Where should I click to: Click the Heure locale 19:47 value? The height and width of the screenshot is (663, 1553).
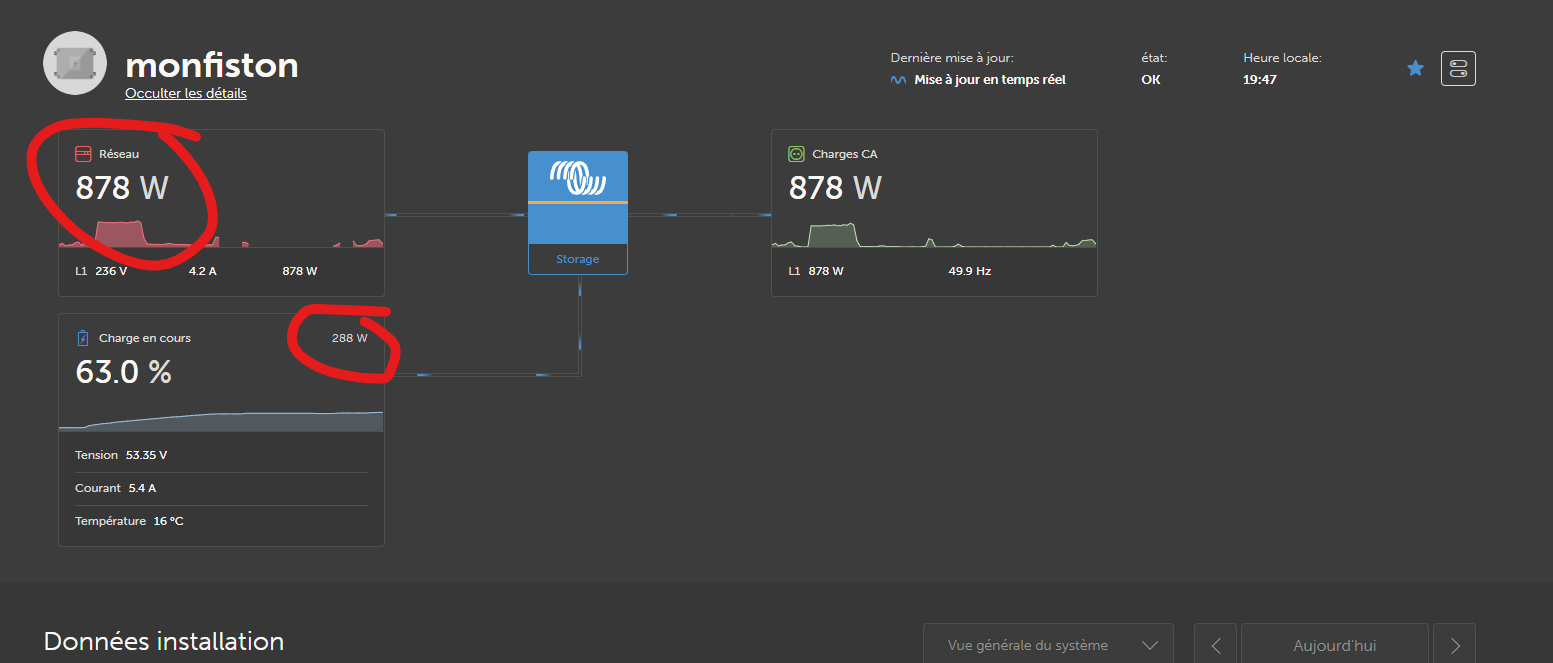1260,80
